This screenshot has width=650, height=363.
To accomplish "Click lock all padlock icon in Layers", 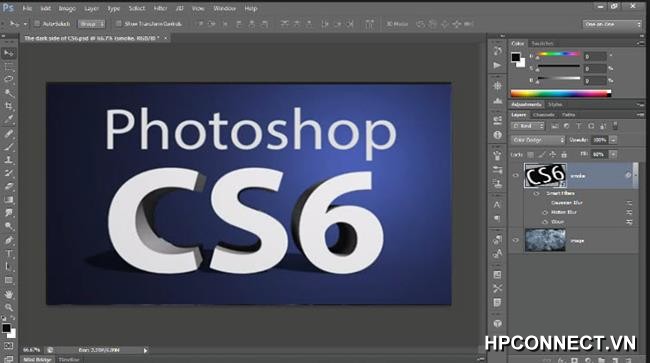I will tap(564, 155).
